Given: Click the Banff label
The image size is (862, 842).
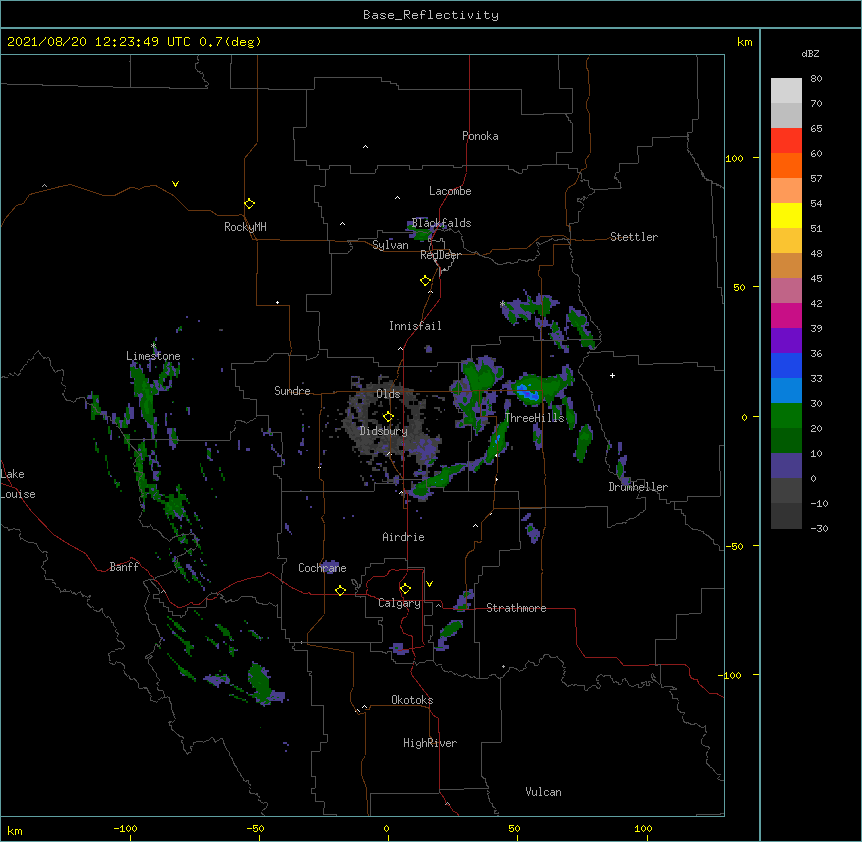Looking at the screenshot, I should pyautogui.click(x=124, y=567).
